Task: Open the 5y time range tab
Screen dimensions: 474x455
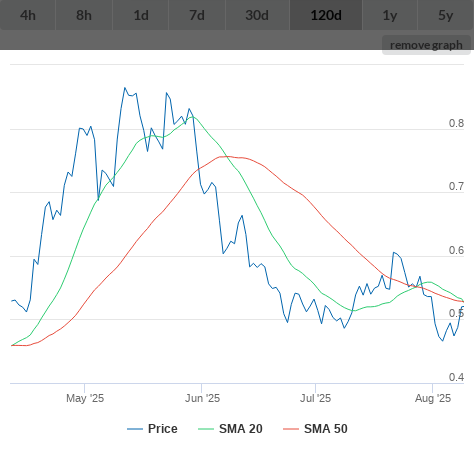Action: click(x=446, y=15)
